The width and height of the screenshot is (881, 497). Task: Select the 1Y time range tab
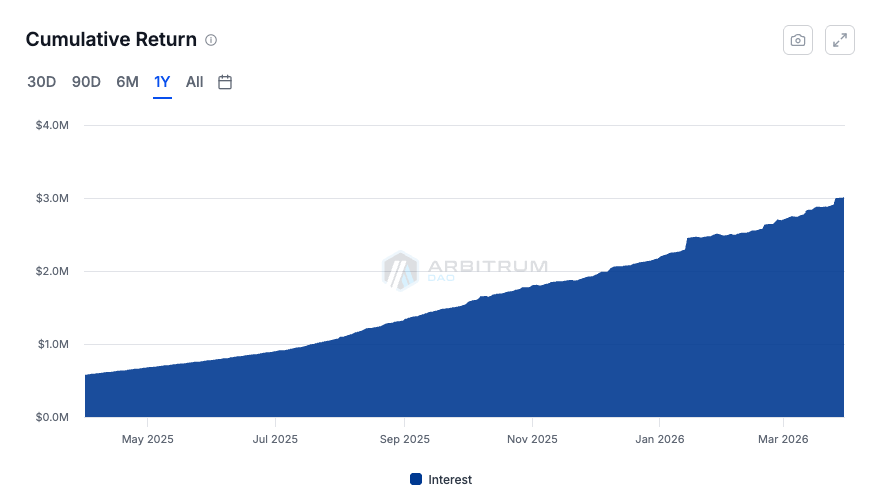[162, 82]
